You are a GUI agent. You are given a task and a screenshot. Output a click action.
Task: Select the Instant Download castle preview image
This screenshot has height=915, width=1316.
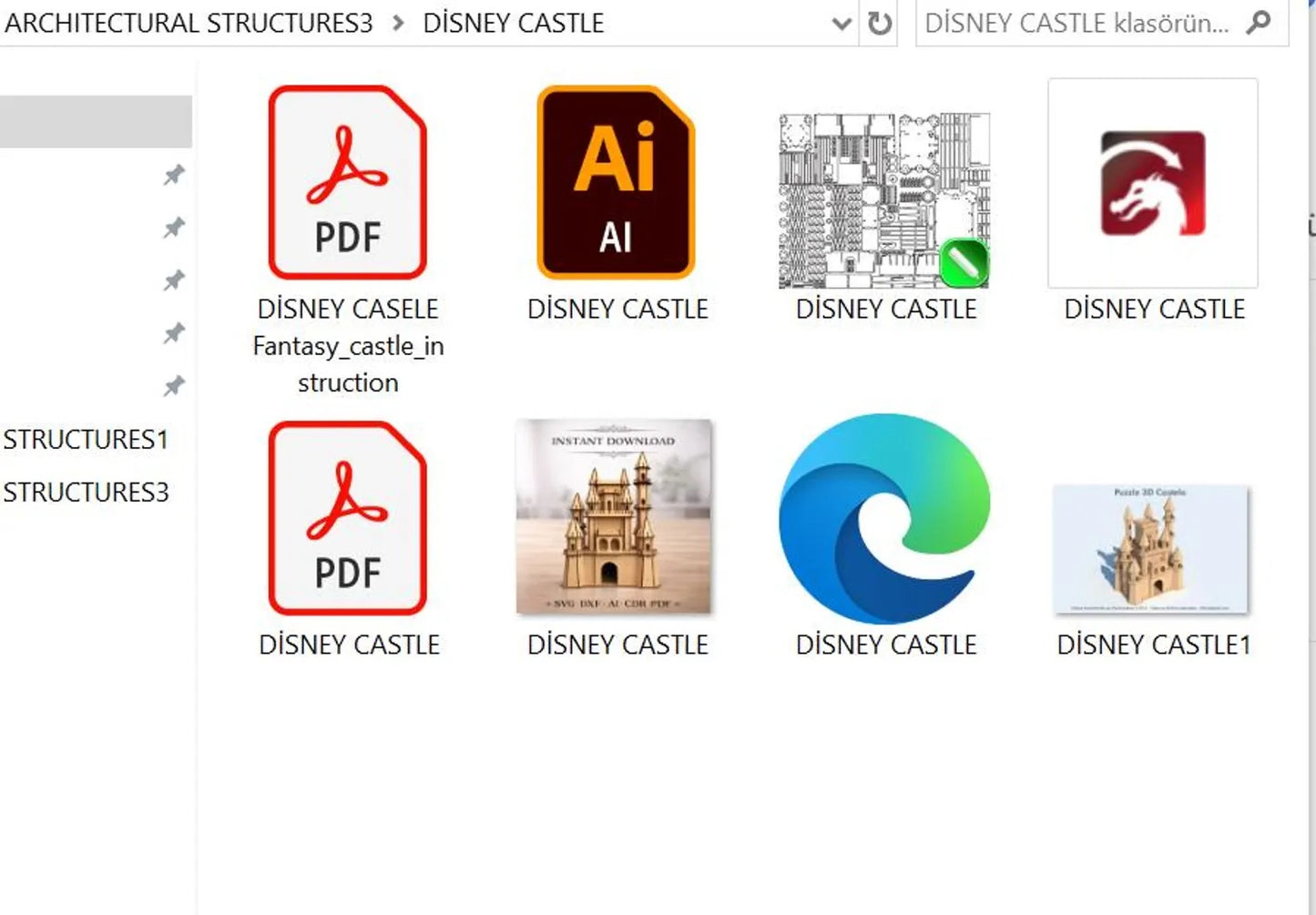coord(614,517)
